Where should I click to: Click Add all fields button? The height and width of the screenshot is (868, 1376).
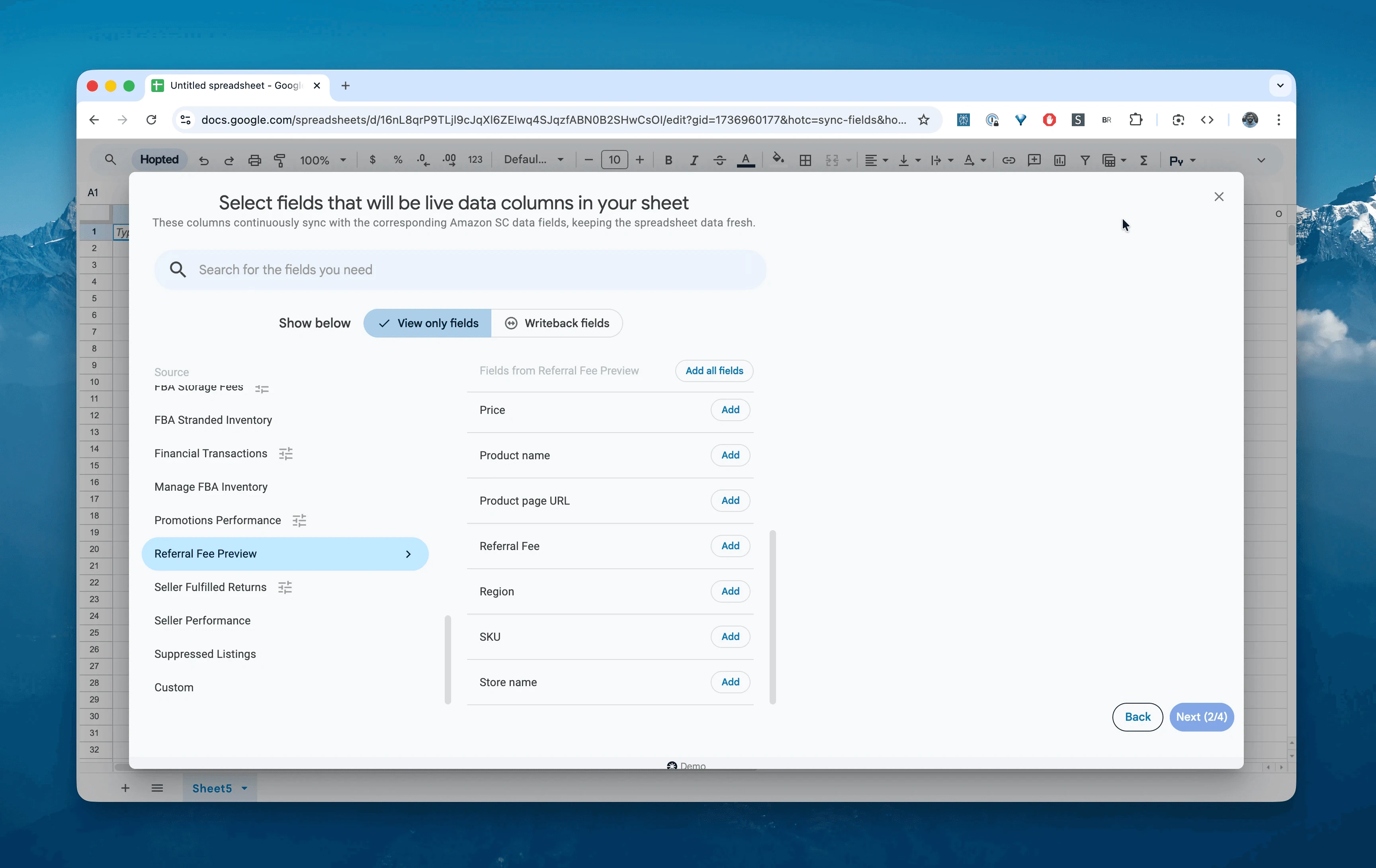(714, 371)
